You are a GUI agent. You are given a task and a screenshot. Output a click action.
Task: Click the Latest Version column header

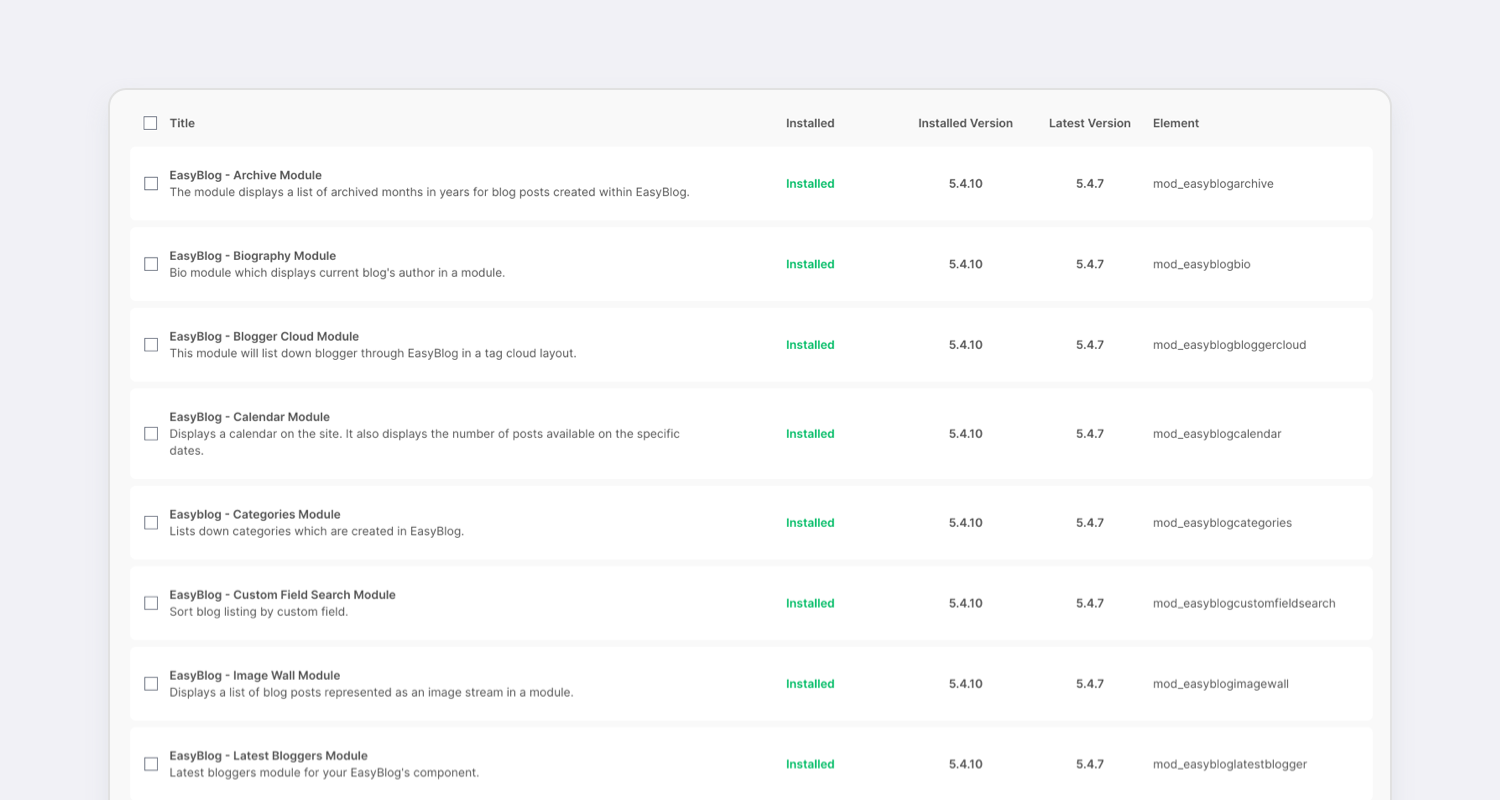[1089, 123]
